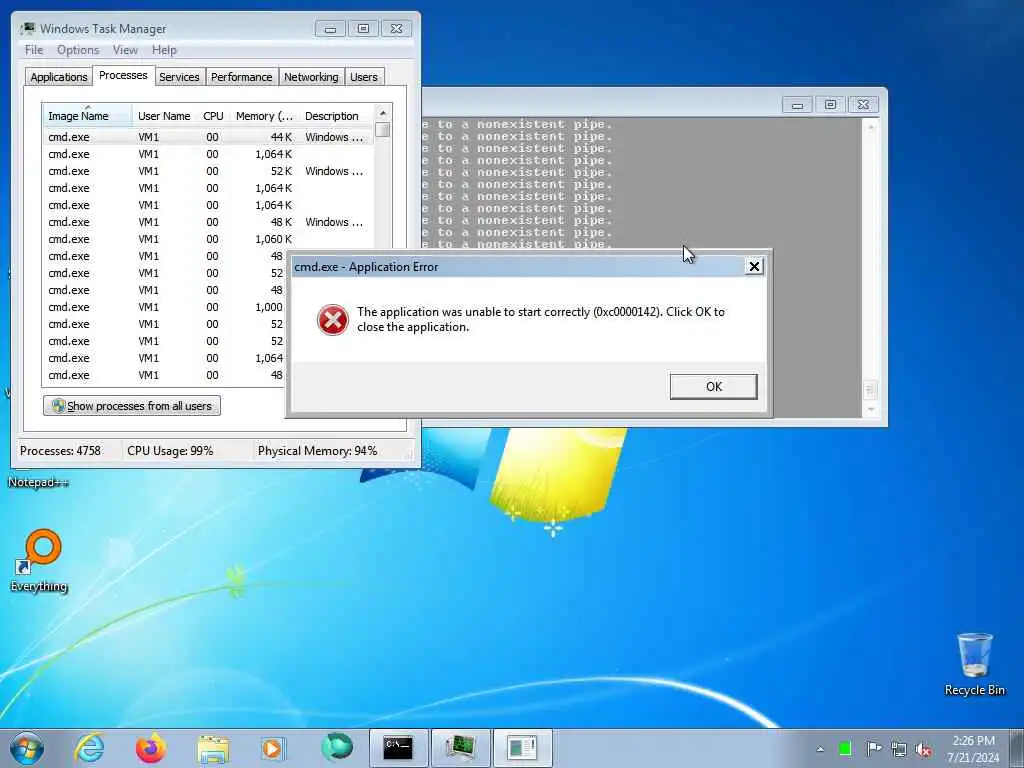The width and height of the screenshot is (1024, 768).
Task: Switch to the Applications tab
Action: pos(59,77)
